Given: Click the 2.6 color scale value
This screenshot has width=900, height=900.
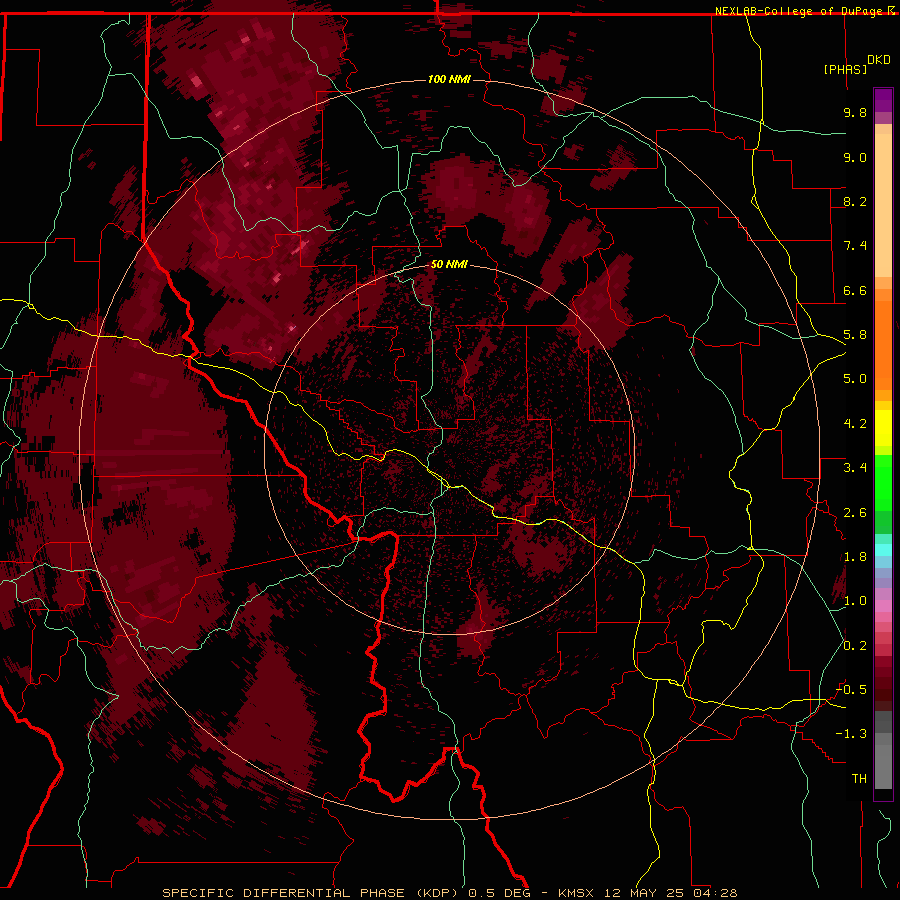Looking at the screenshot, I should coord(855,512).
